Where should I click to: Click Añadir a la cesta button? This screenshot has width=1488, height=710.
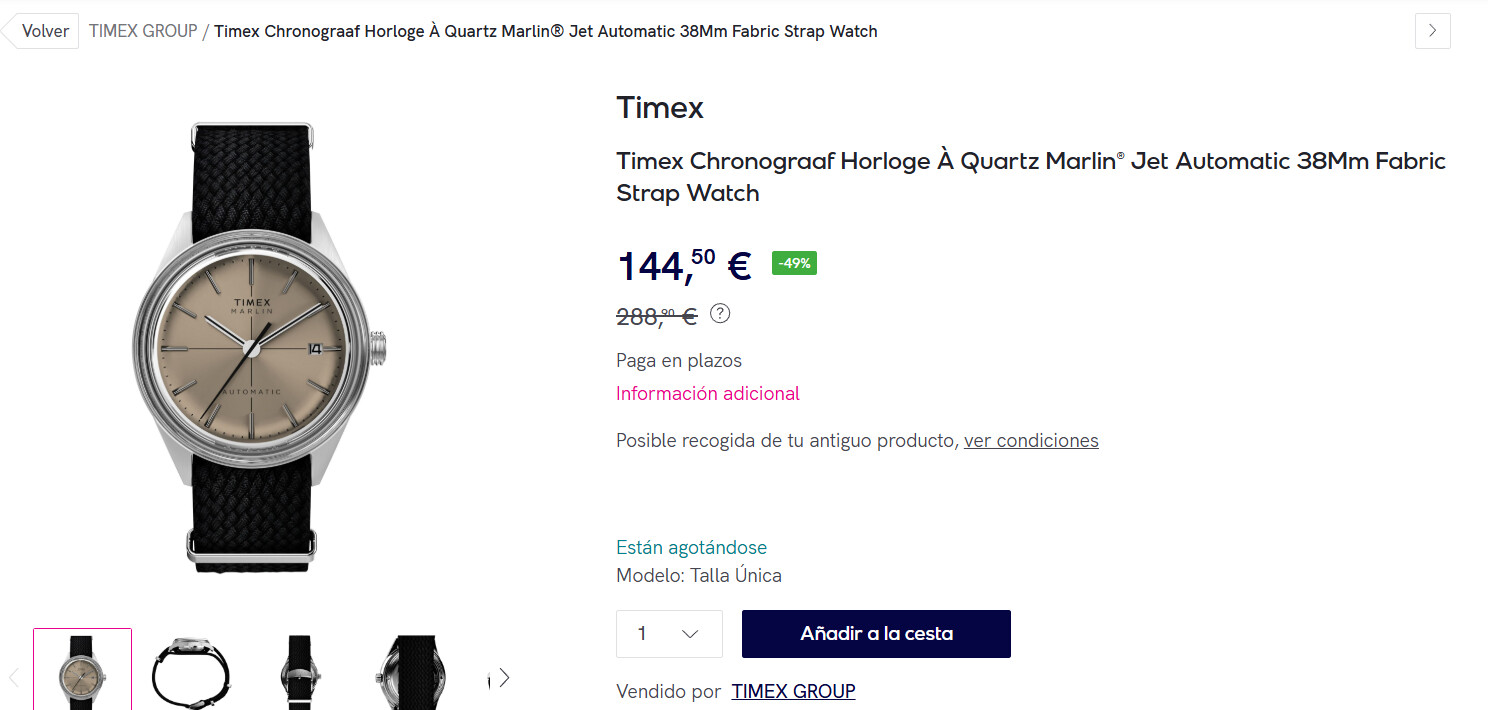(x=876, y=634)
